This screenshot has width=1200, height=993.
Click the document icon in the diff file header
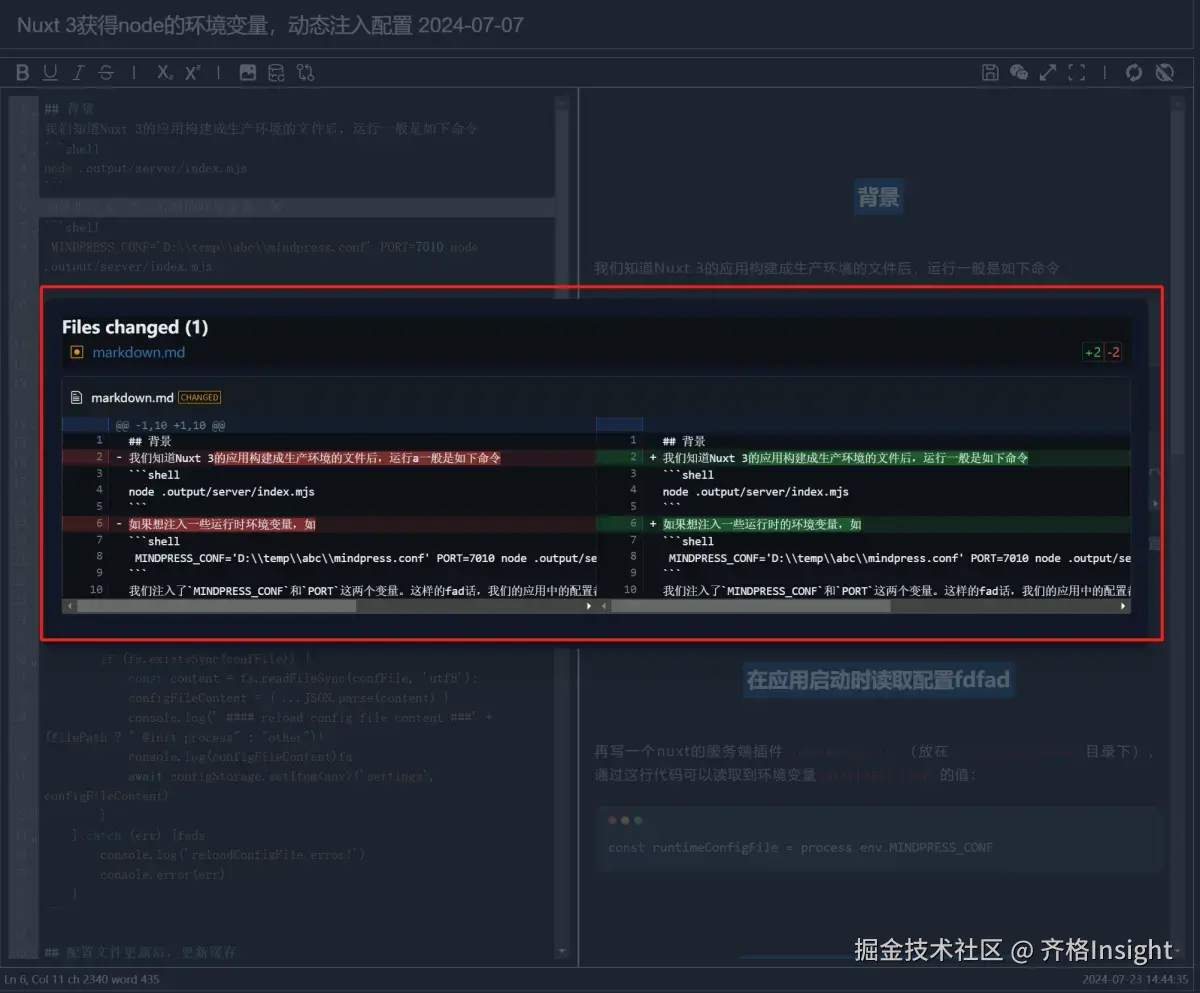[76, 398]
